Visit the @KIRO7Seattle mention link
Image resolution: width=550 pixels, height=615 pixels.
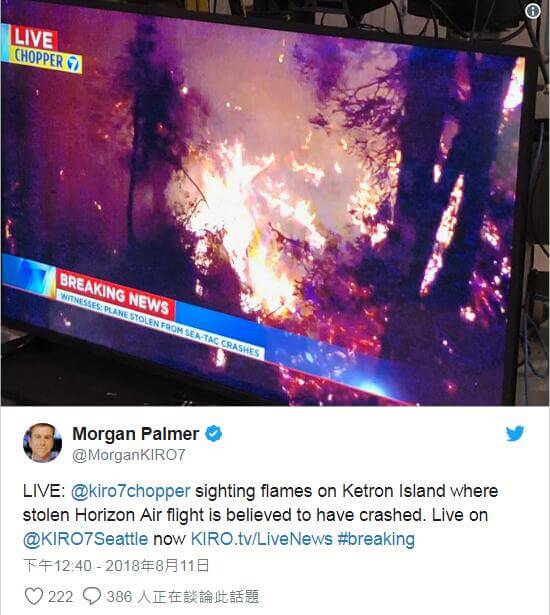point(86,539)
